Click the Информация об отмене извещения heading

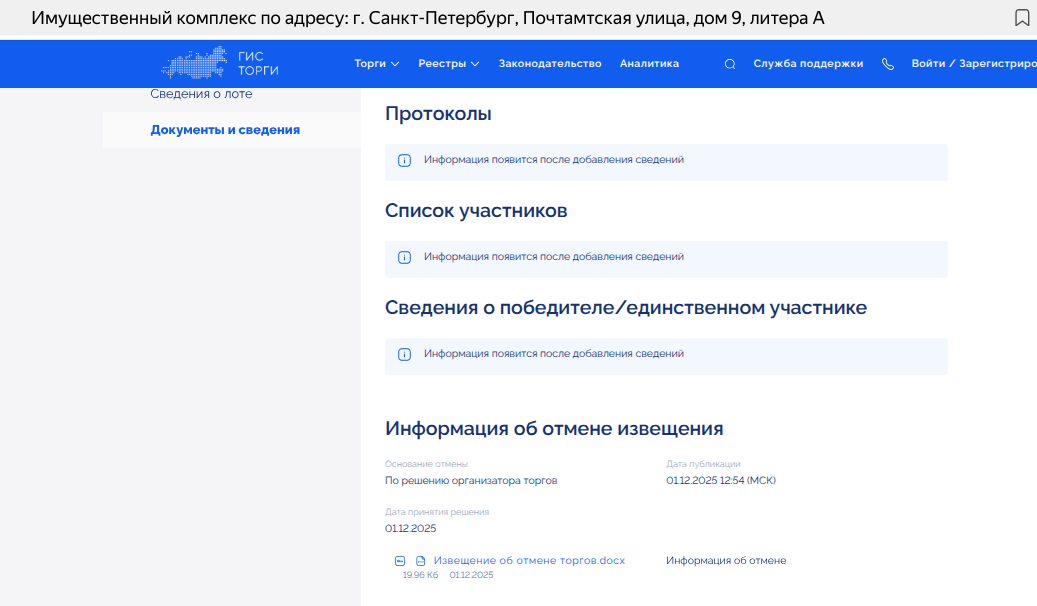point(554,429)
